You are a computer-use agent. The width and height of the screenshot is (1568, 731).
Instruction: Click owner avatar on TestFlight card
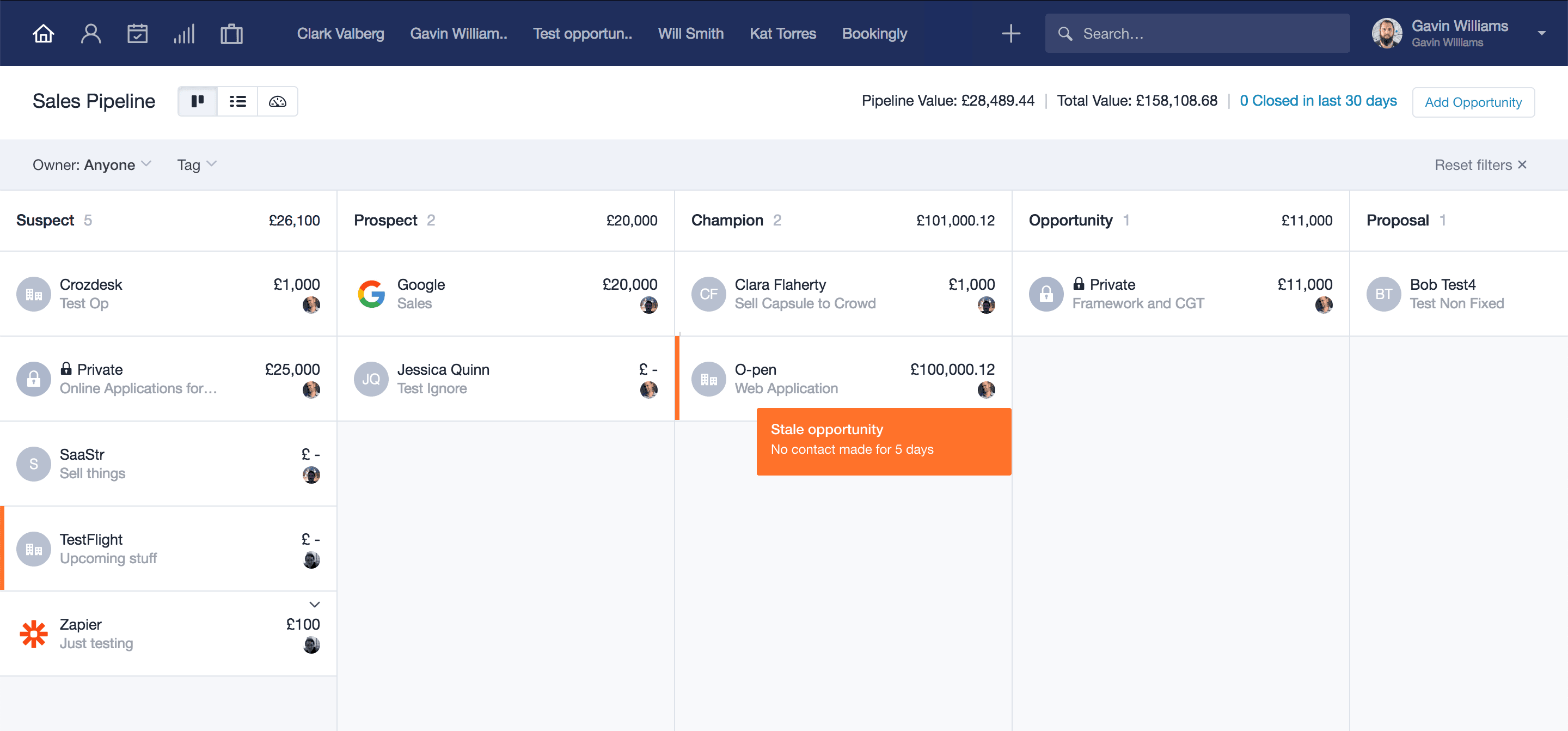tap(311, 559)
